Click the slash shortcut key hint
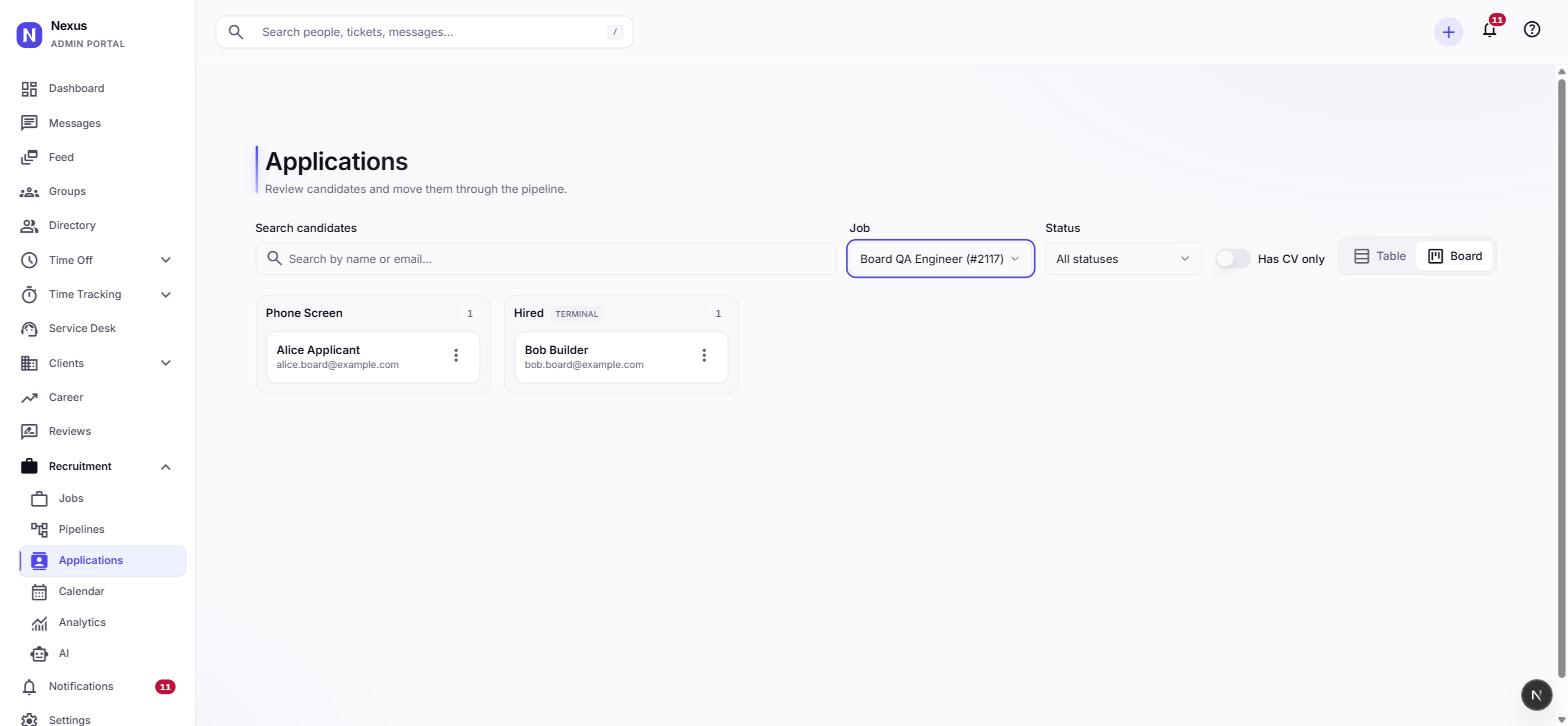Viewport: 1568px width, 726px height. point(615,32)
